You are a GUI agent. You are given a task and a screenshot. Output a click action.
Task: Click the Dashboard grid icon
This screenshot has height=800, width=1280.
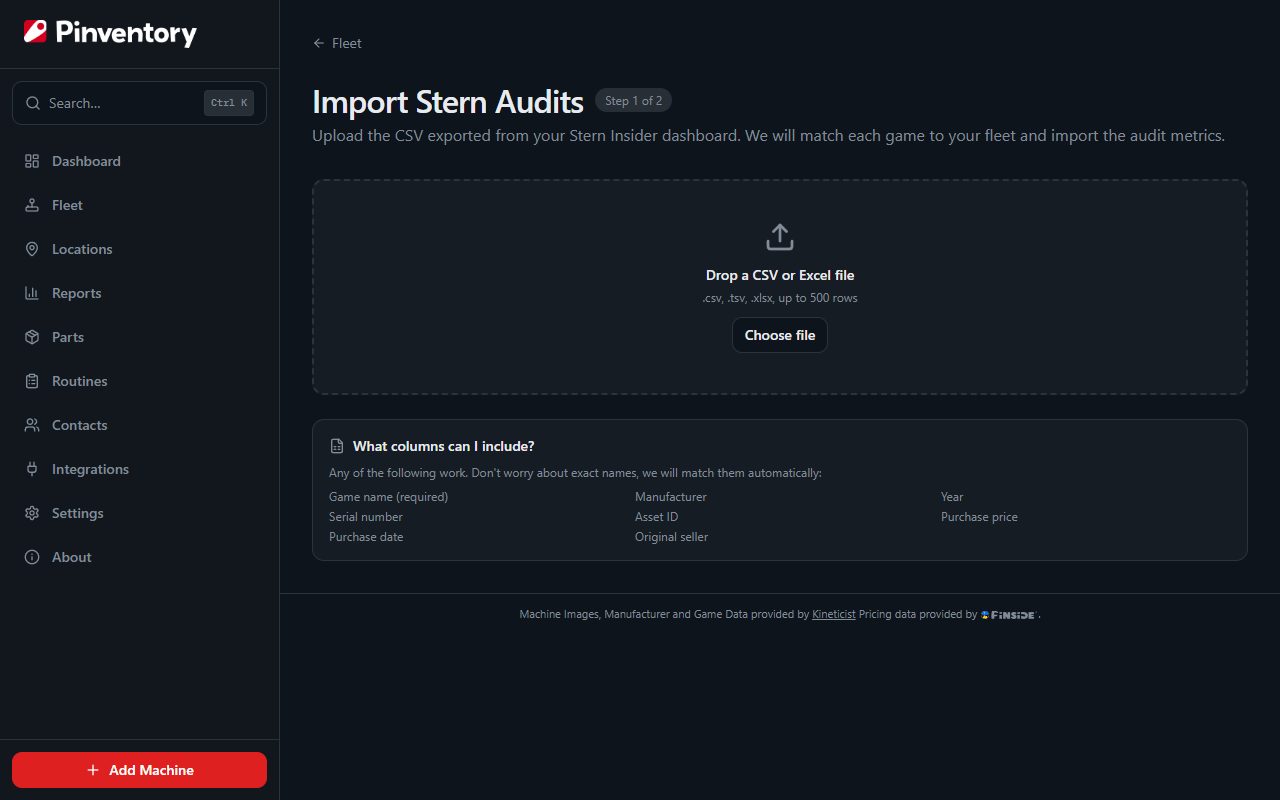coord(32,161)
